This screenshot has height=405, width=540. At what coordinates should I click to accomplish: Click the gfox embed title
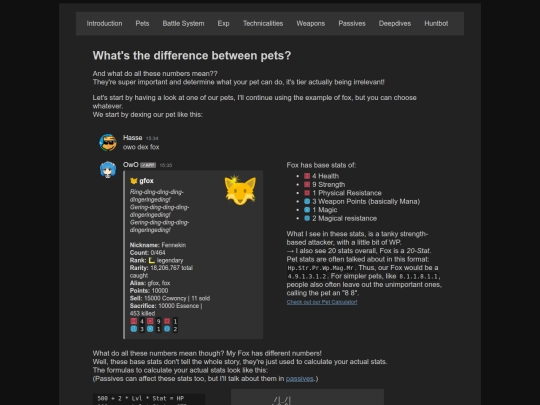pos(146,181)
